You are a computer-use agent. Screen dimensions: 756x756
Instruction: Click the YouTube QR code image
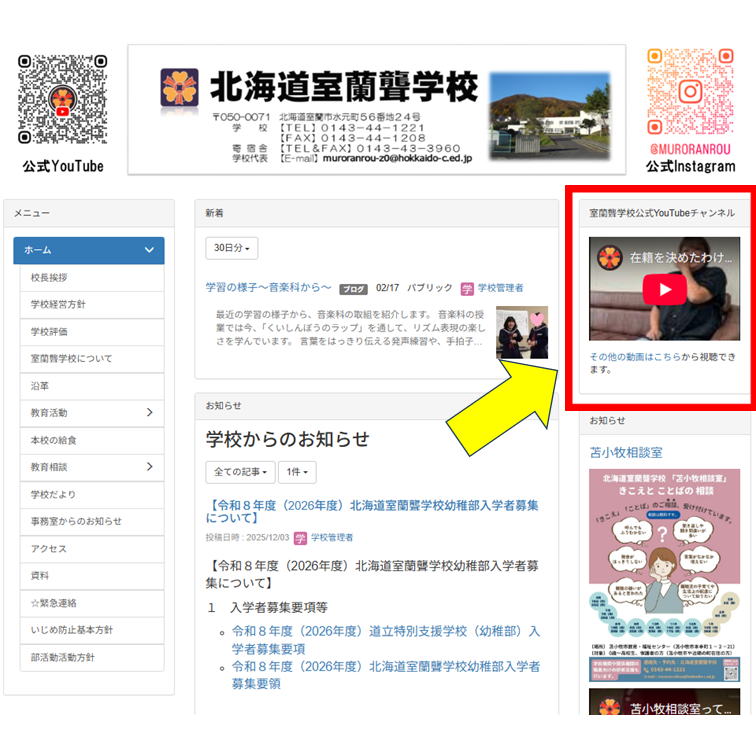coord(62,99)
